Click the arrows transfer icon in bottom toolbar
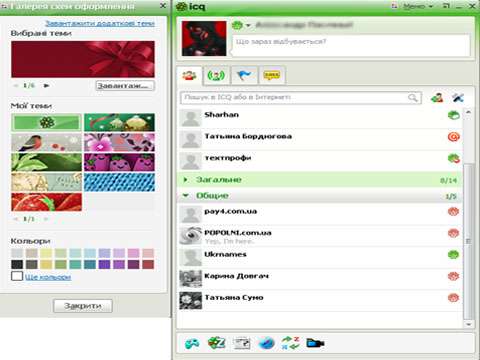This screenshot has height=360, width=480. [x=290, y=343]
